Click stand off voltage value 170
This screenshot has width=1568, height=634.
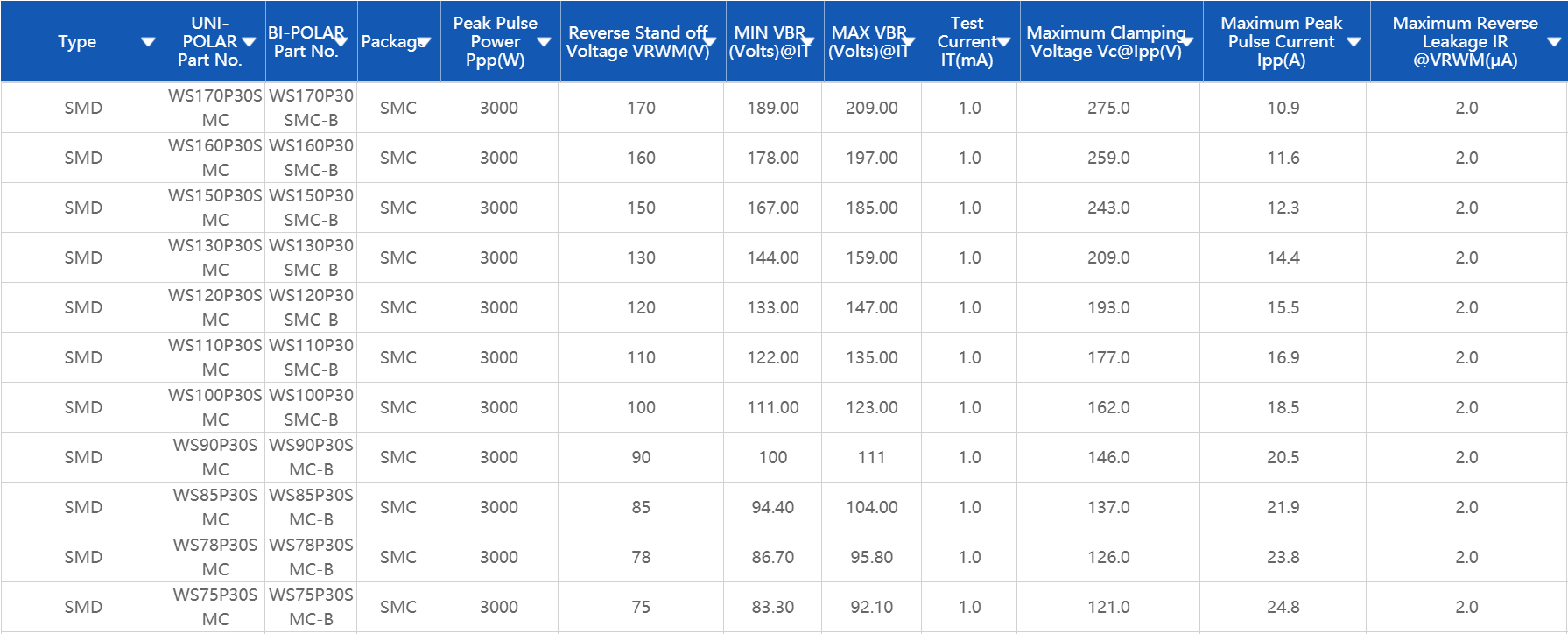click(641, 108)
